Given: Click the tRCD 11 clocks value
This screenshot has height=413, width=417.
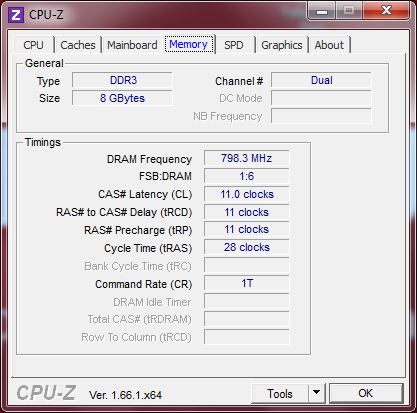Looking at the screenshot, I should point(247,212).
